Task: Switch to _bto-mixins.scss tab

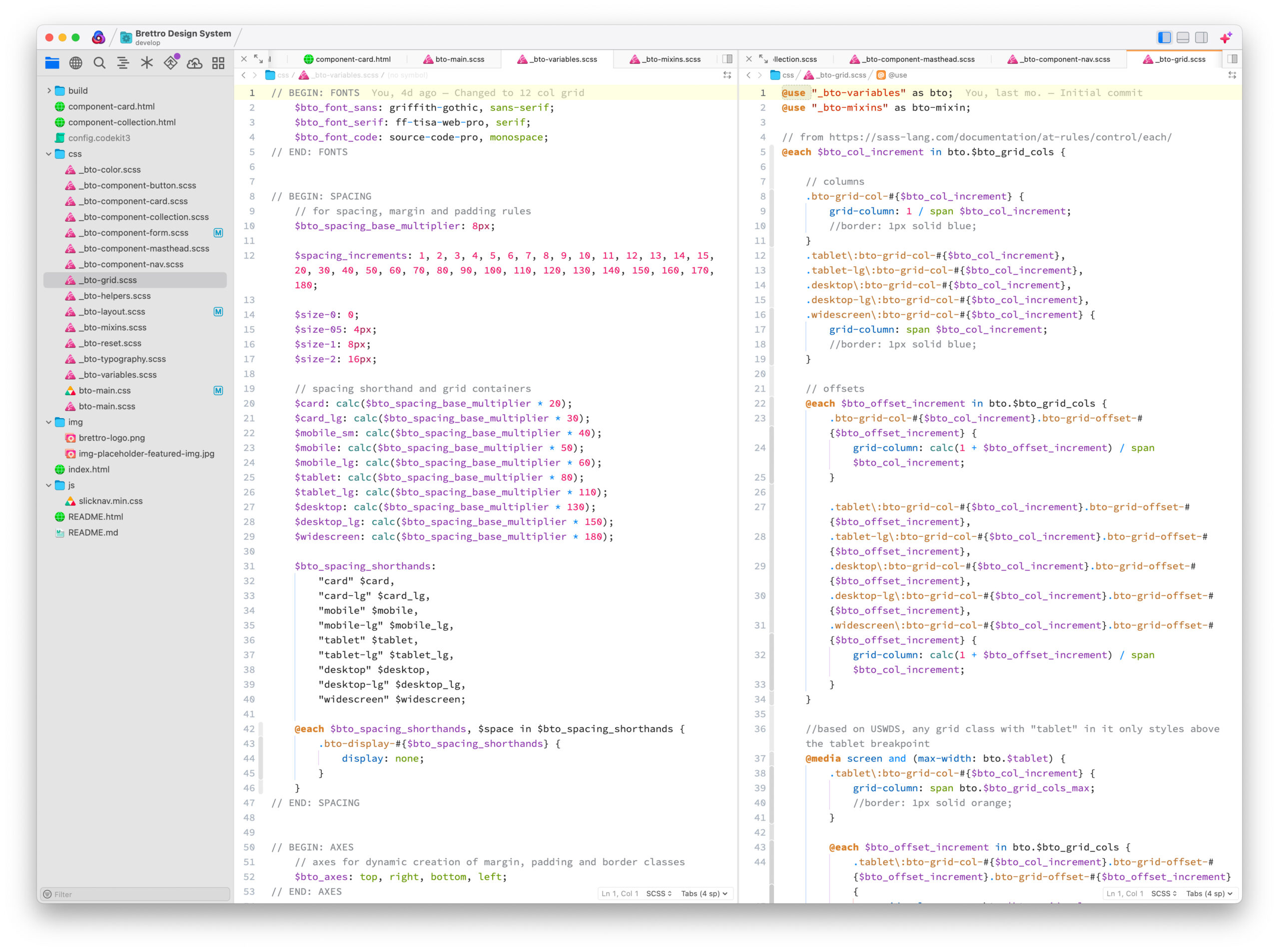Action: tap(665, 59)
